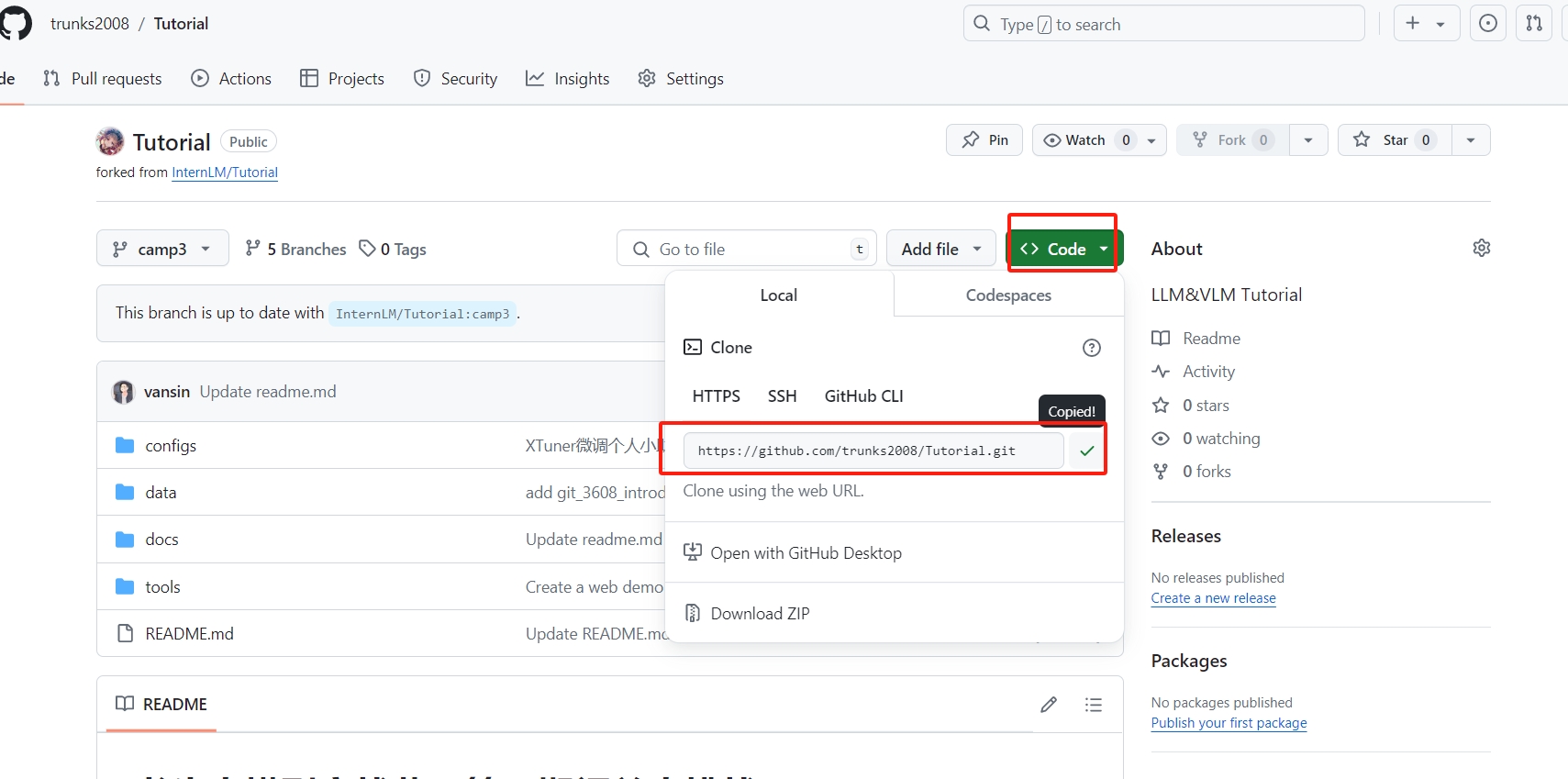View the 0 forks link
This screenshot has width=1568, height=779.
[x=1192, y=472]
